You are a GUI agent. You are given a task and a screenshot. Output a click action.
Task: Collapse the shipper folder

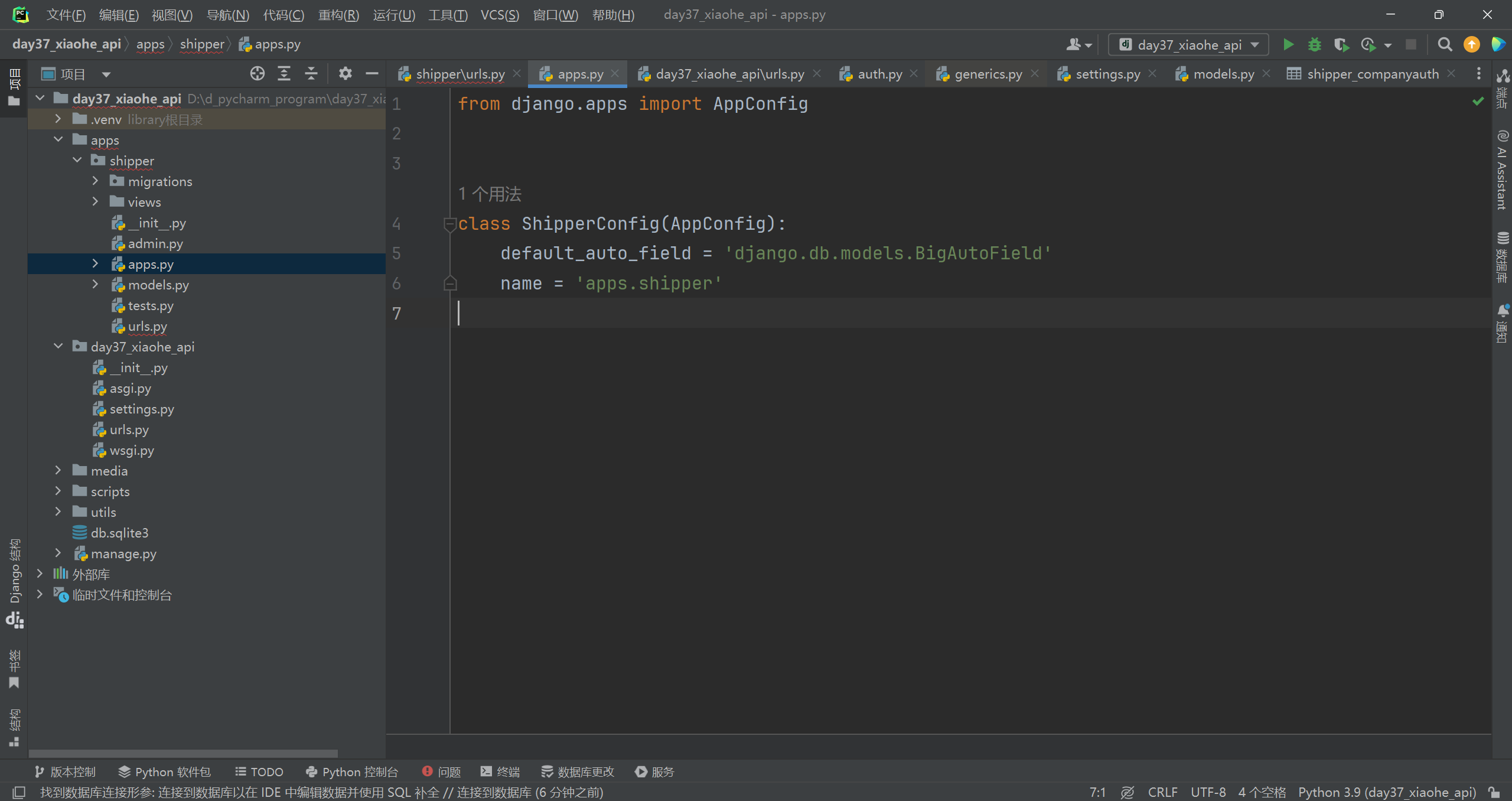77,160
